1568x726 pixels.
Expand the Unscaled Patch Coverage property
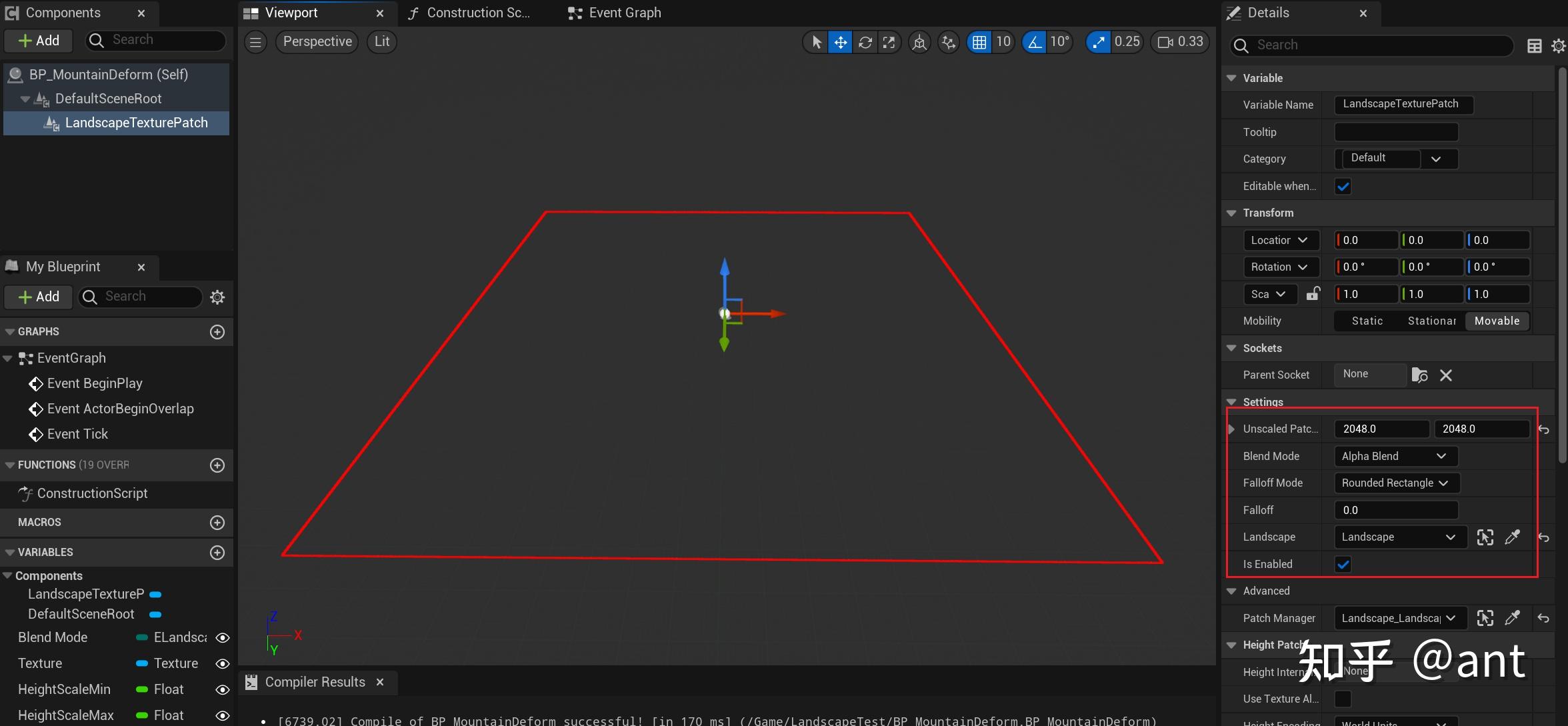[x=1231, y=429]
